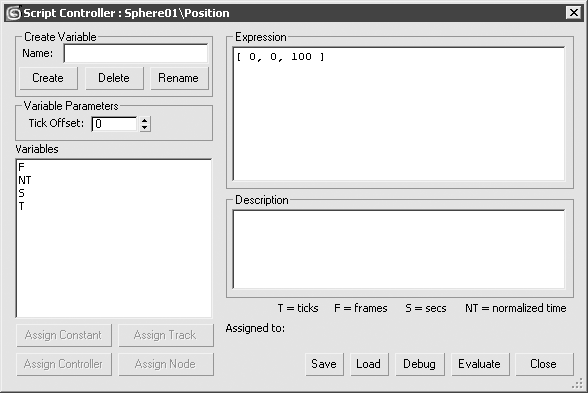Click the Tick Offset value field

coord(114,124)
